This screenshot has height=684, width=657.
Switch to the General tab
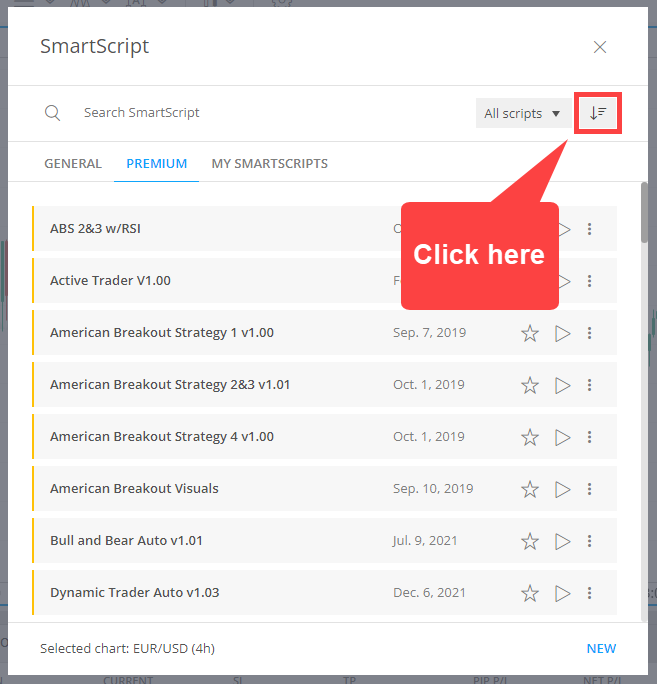pyautogui.click(x=73, y=163)
